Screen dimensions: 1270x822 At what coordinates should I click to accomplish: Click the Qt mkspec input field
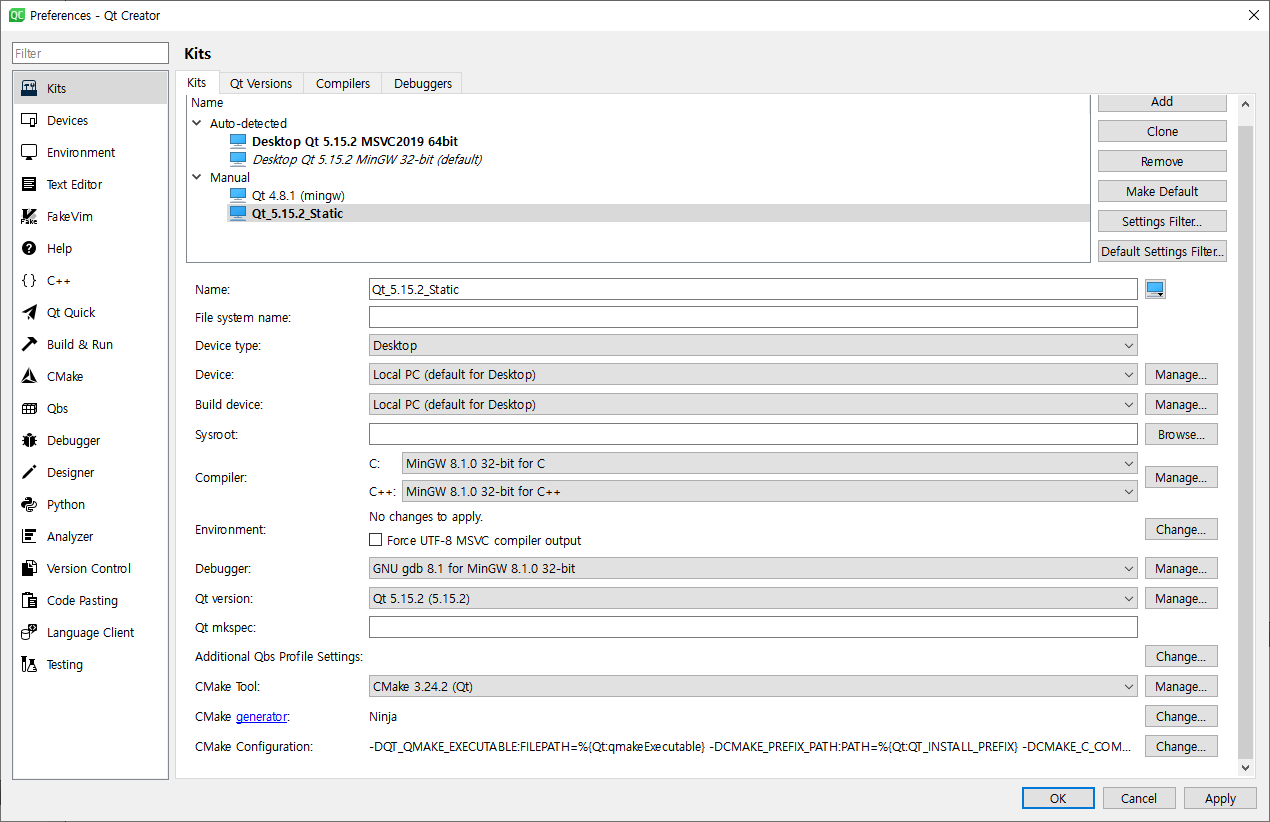coord(753,627)
